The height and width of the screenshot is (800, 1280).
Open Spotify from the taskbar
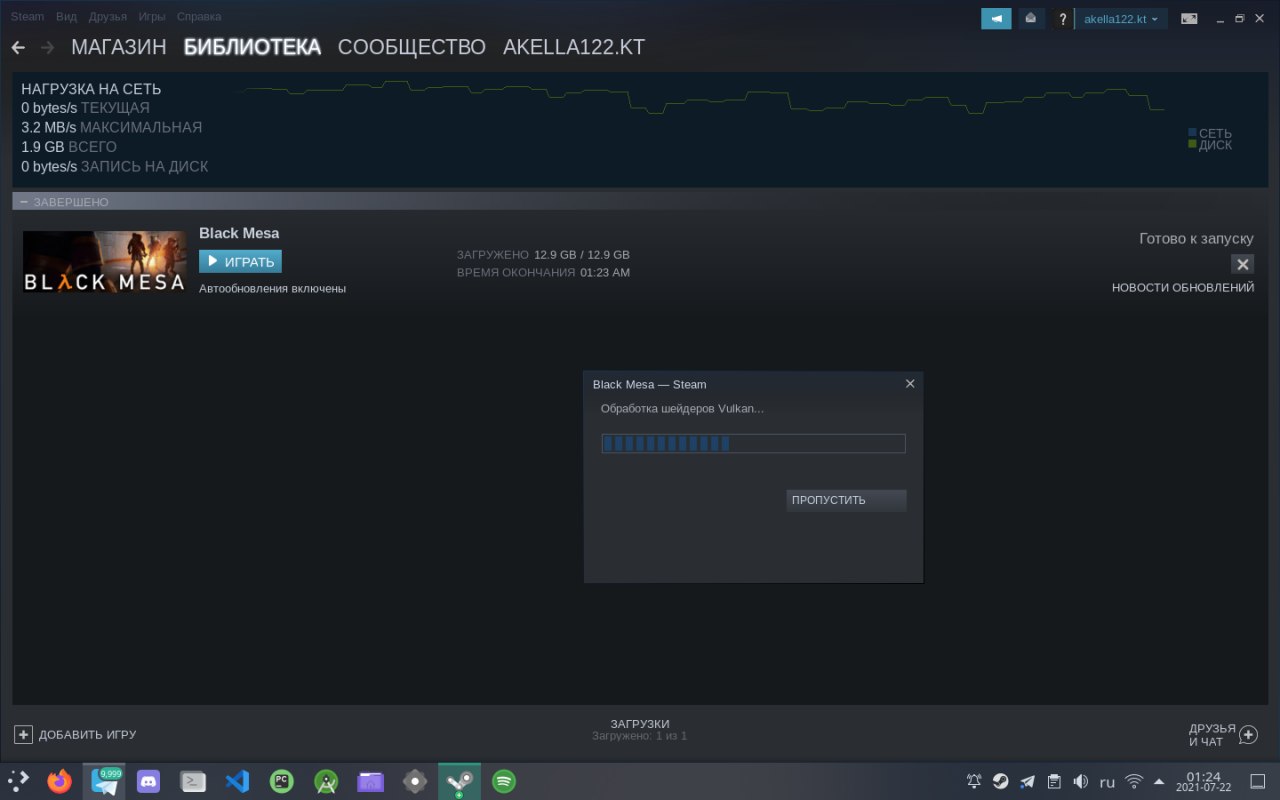point(504,781)
